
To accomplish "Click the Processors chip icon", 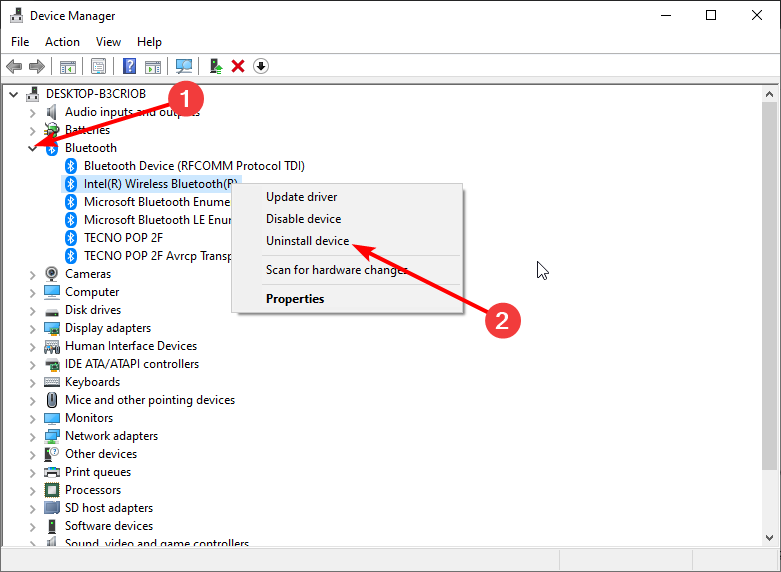I will pos(52,490).
